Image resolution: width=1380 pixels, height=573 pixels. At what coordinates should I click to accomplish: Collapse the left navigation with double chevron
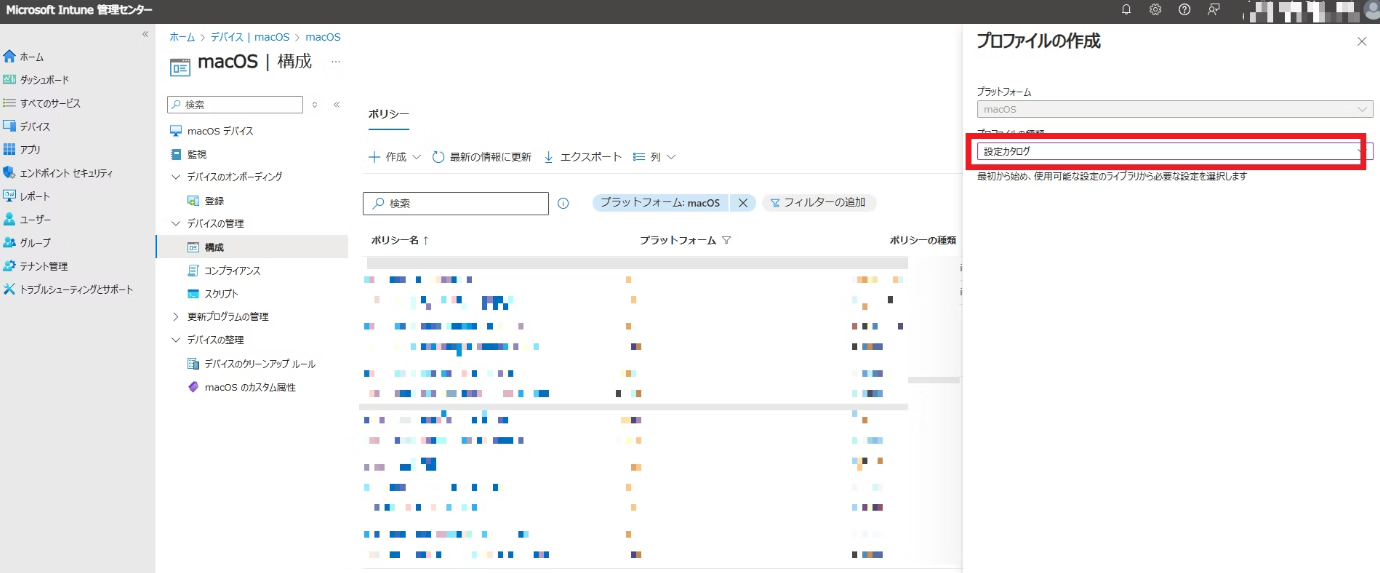click(145, 34)
